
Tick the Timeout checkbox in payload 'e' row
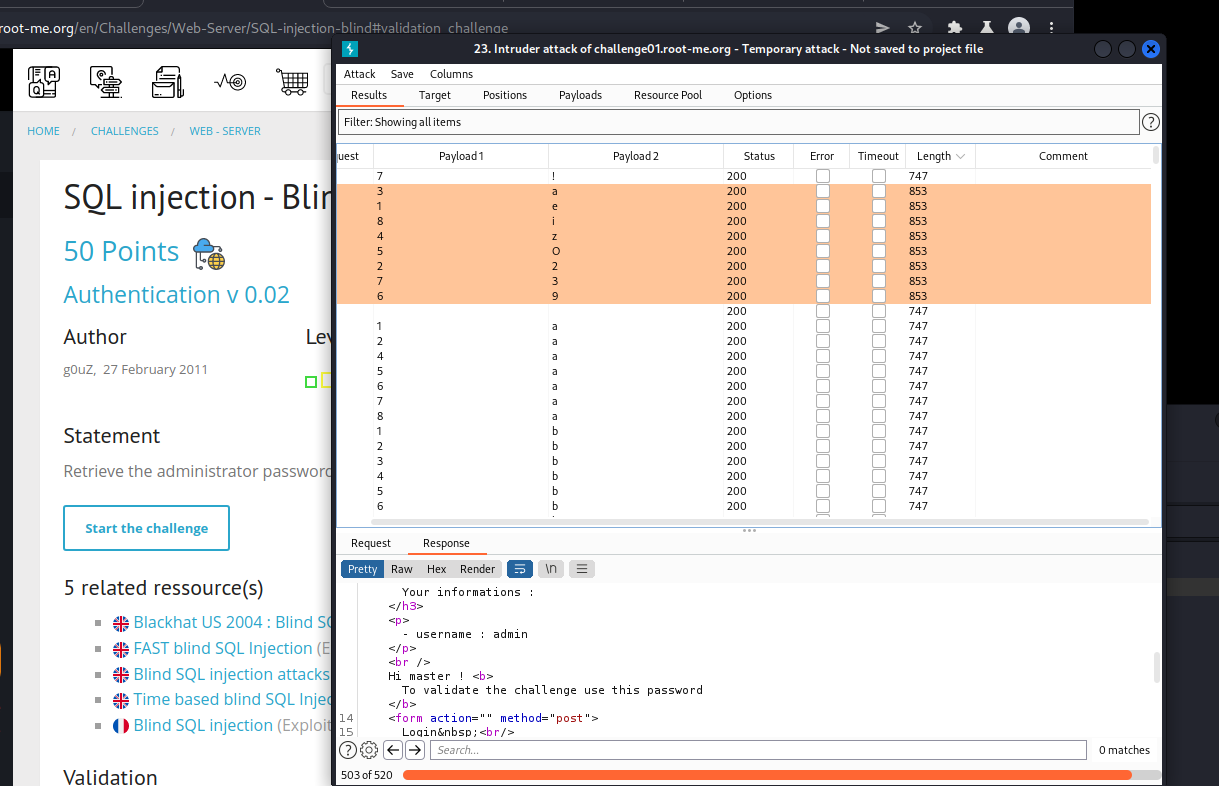pos(879,206)
